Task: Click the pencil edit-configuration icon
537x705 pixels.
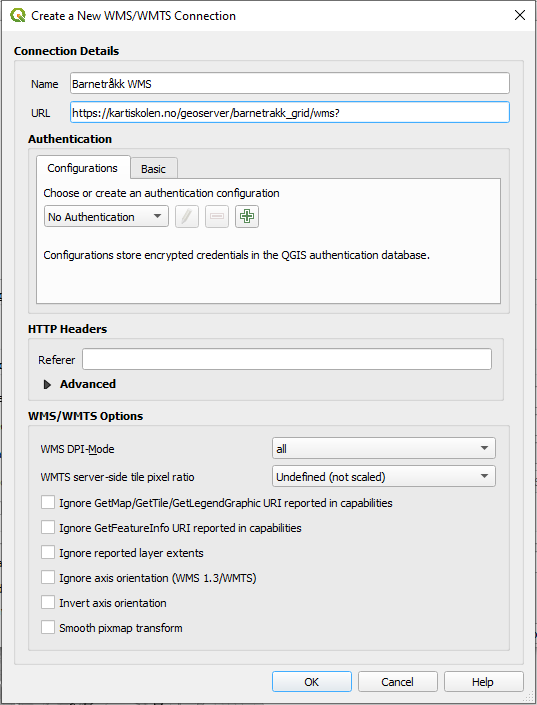Action: (x=187, y=217)
